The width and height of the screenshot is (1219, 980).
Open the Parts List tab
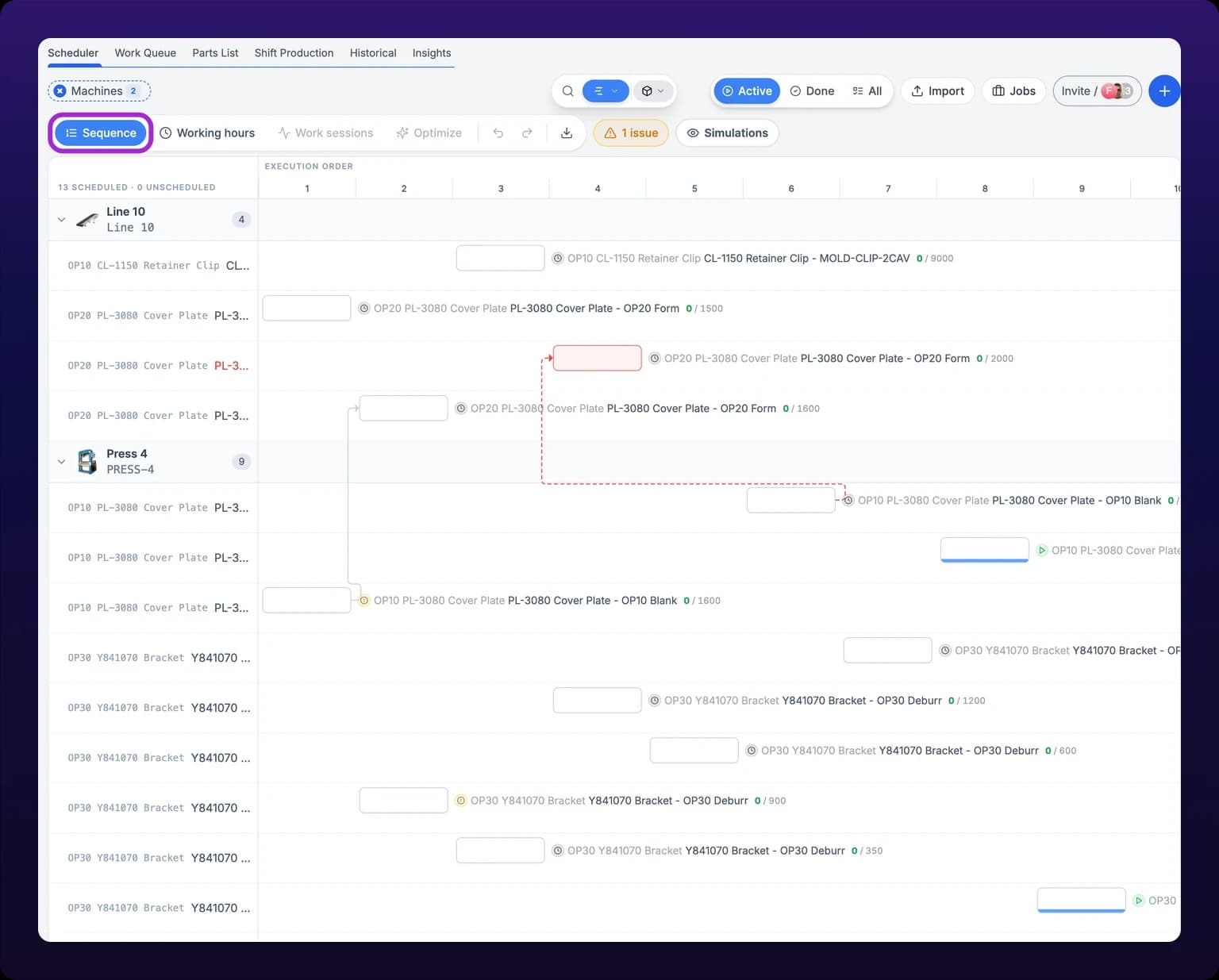(215, 53)
